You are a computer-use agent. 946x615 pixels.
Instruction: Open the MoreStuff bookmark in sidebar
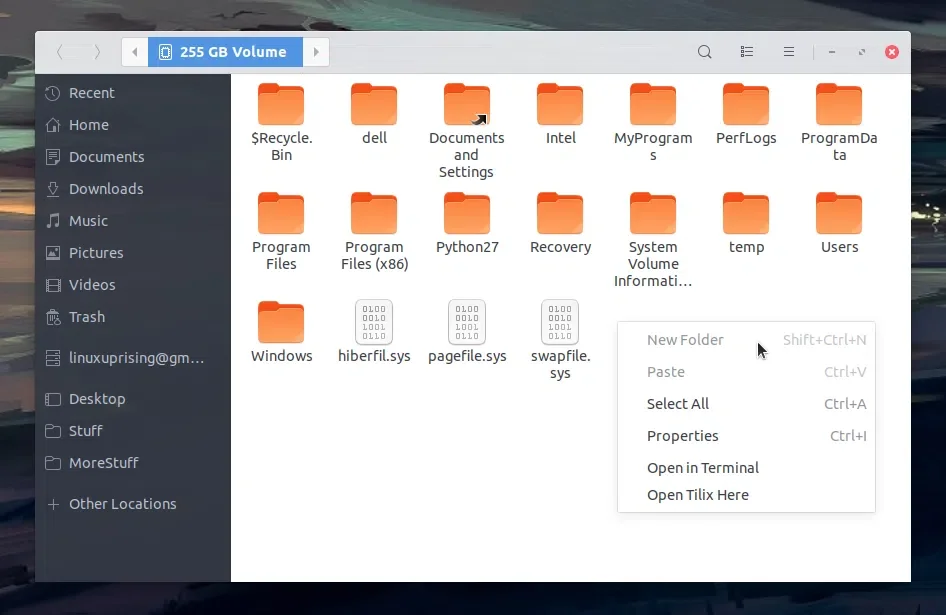(x=103, y=463)
